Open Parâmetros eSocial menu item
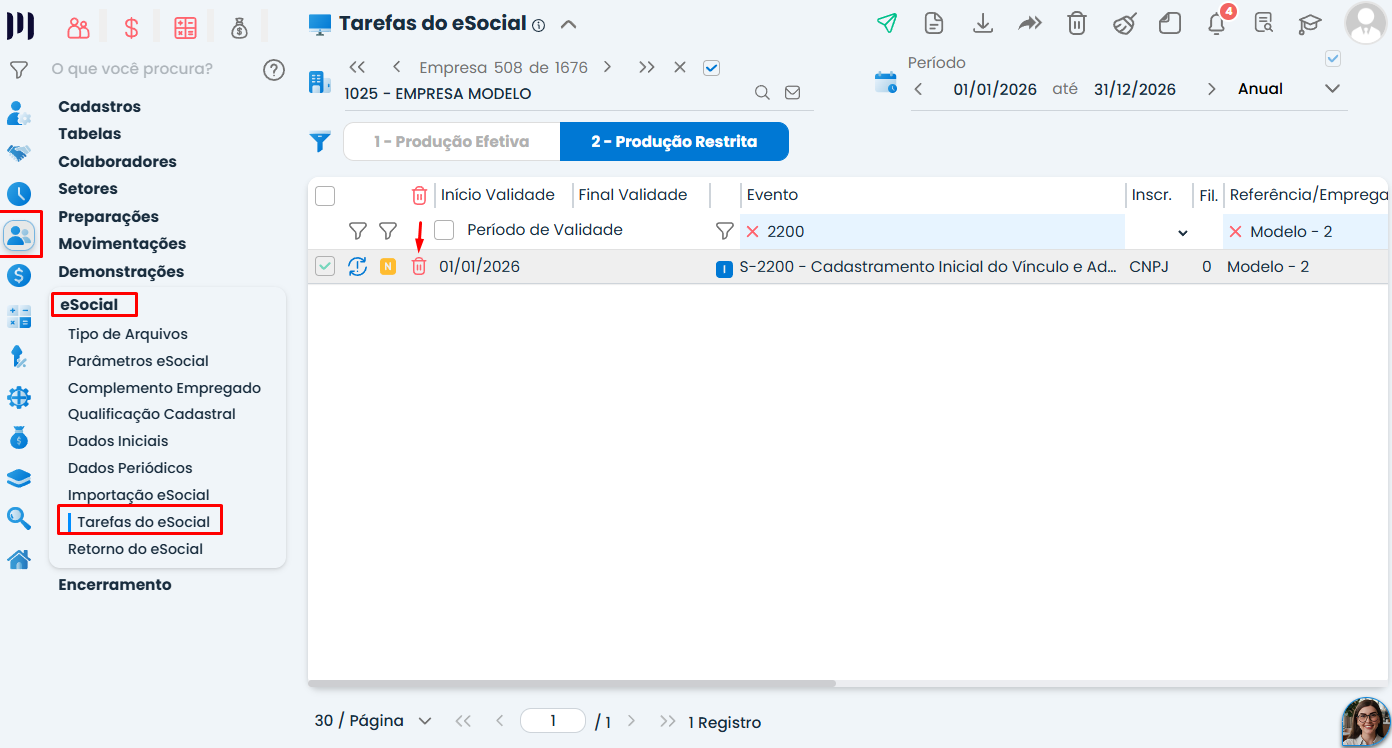The height and width of the screenshot is (748, 1392). point(138,361)
